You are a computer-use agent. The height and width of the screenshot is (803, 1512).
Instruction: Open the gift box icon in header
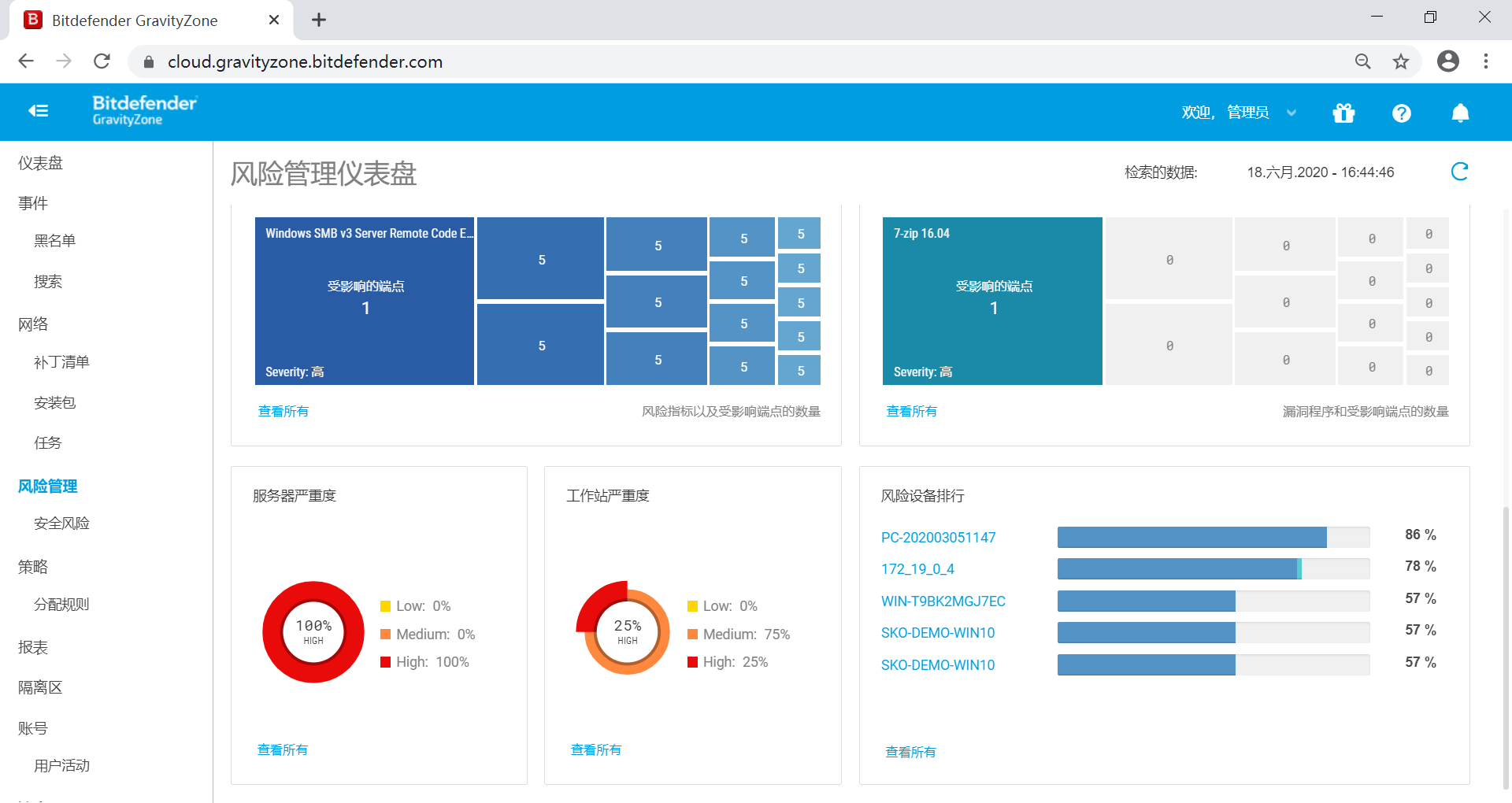click(x=1343, y=113)
